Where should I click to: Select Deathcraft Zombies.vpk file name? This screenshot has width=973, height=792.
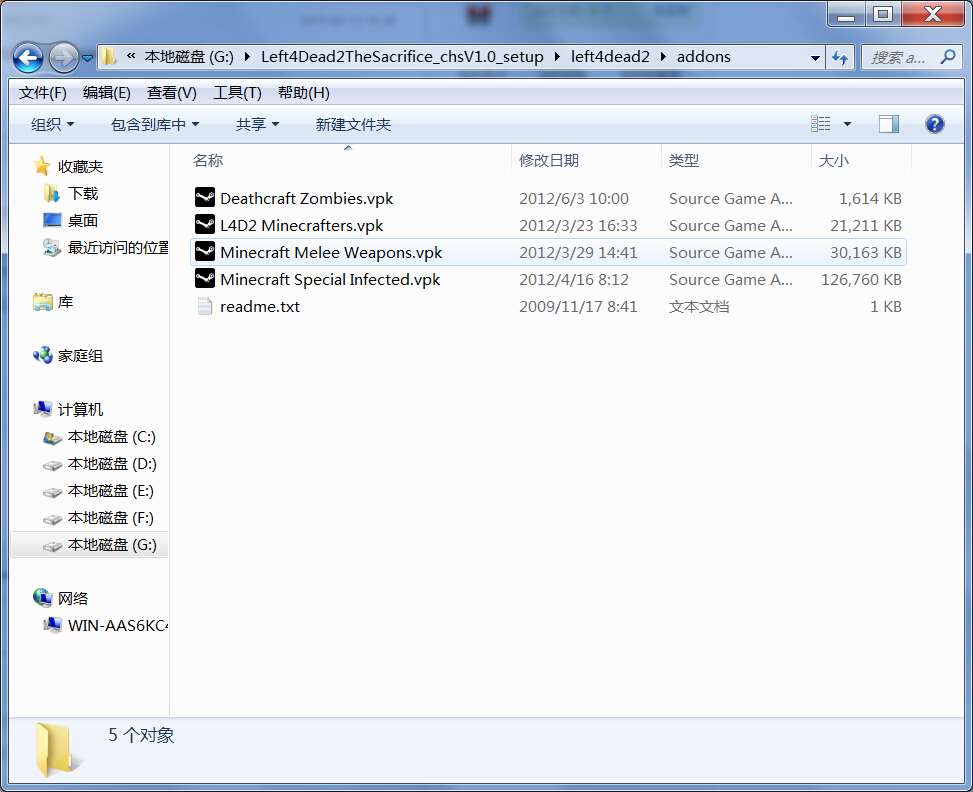[x=307, y=199]
